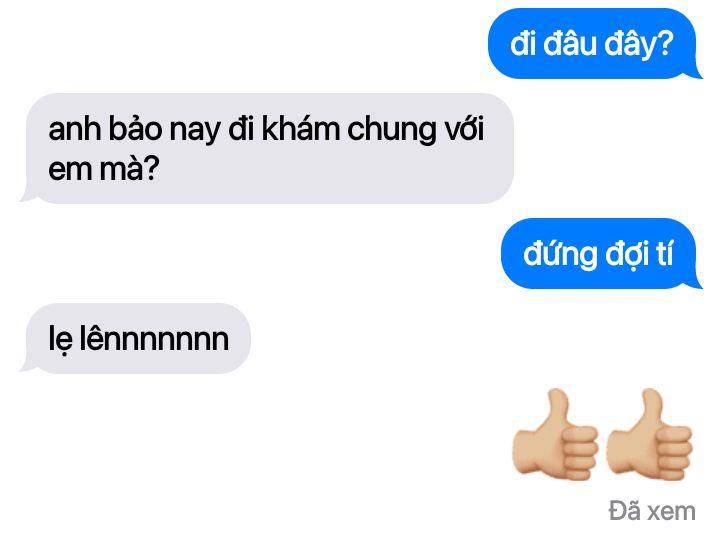
Task: Click the word "đợi" in the blue bubble
Action: pos(626,255)
